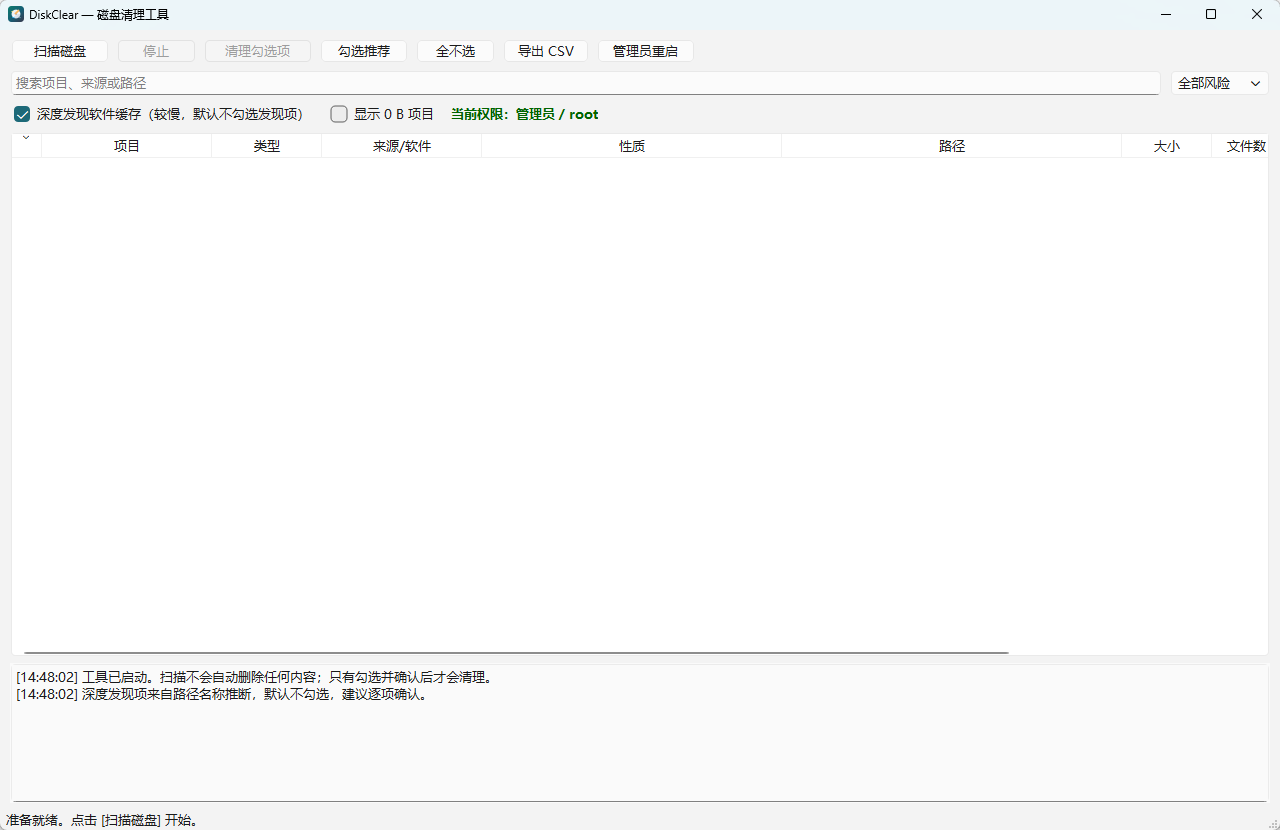This screenshot has width=1280, height=830.
Task: Click the first checkbox column header
Action: coord(27,146)
